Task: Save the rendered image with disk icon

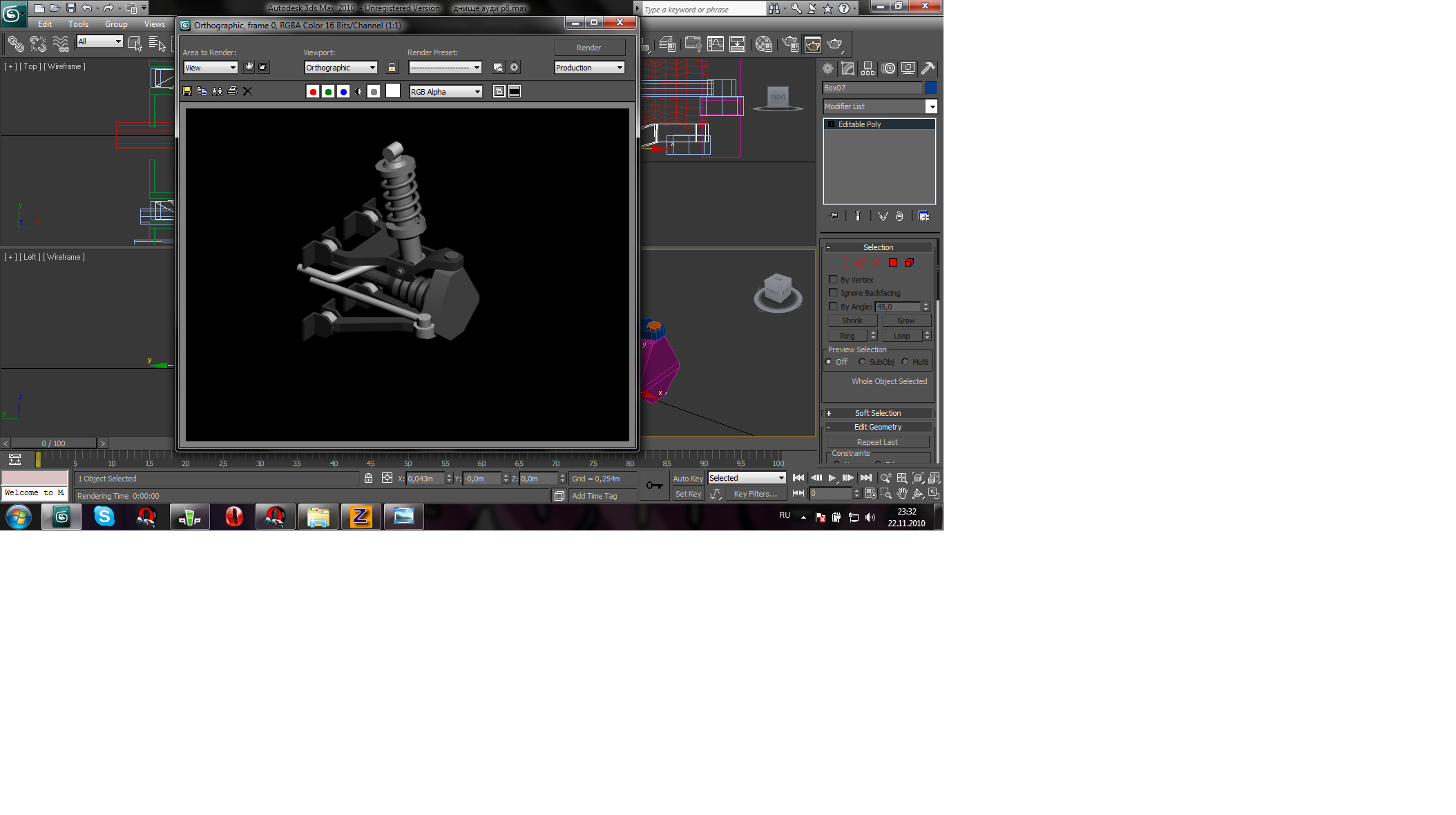Action: pyautogui.click(x=187, y=91)
